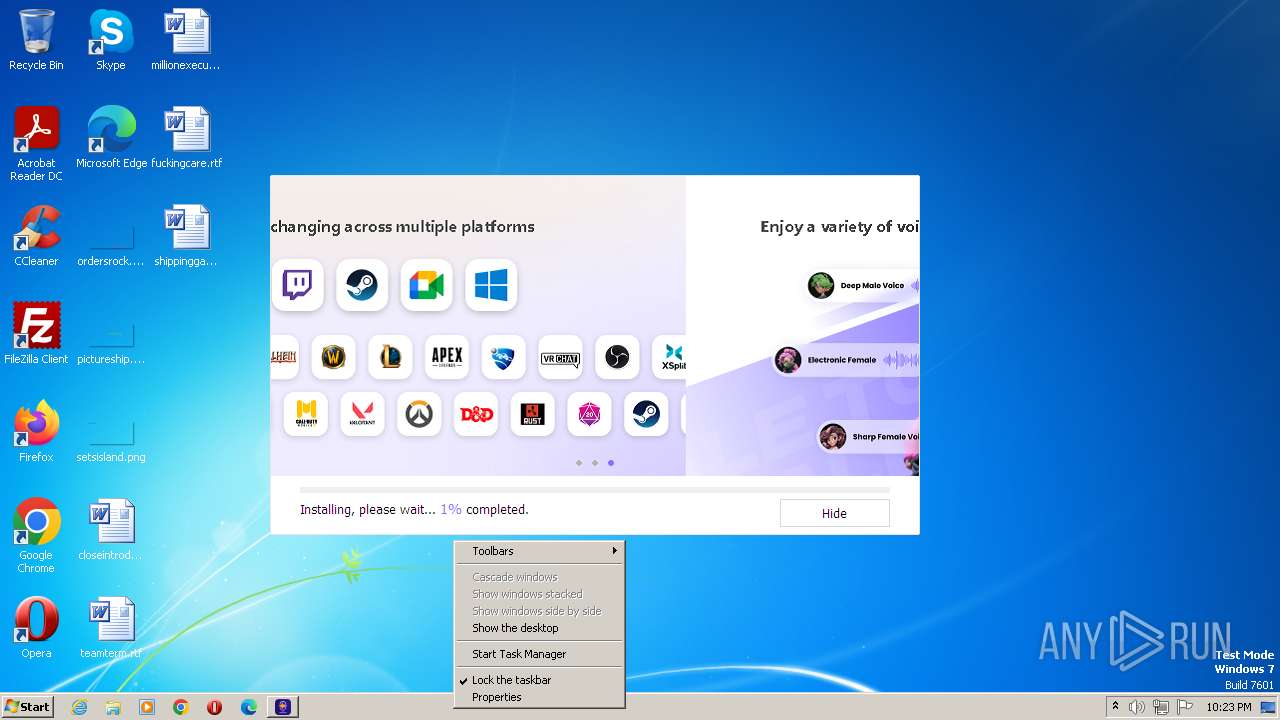Click the installation progress bar
The image size is (1280, 720).
[x=595, y=490]
